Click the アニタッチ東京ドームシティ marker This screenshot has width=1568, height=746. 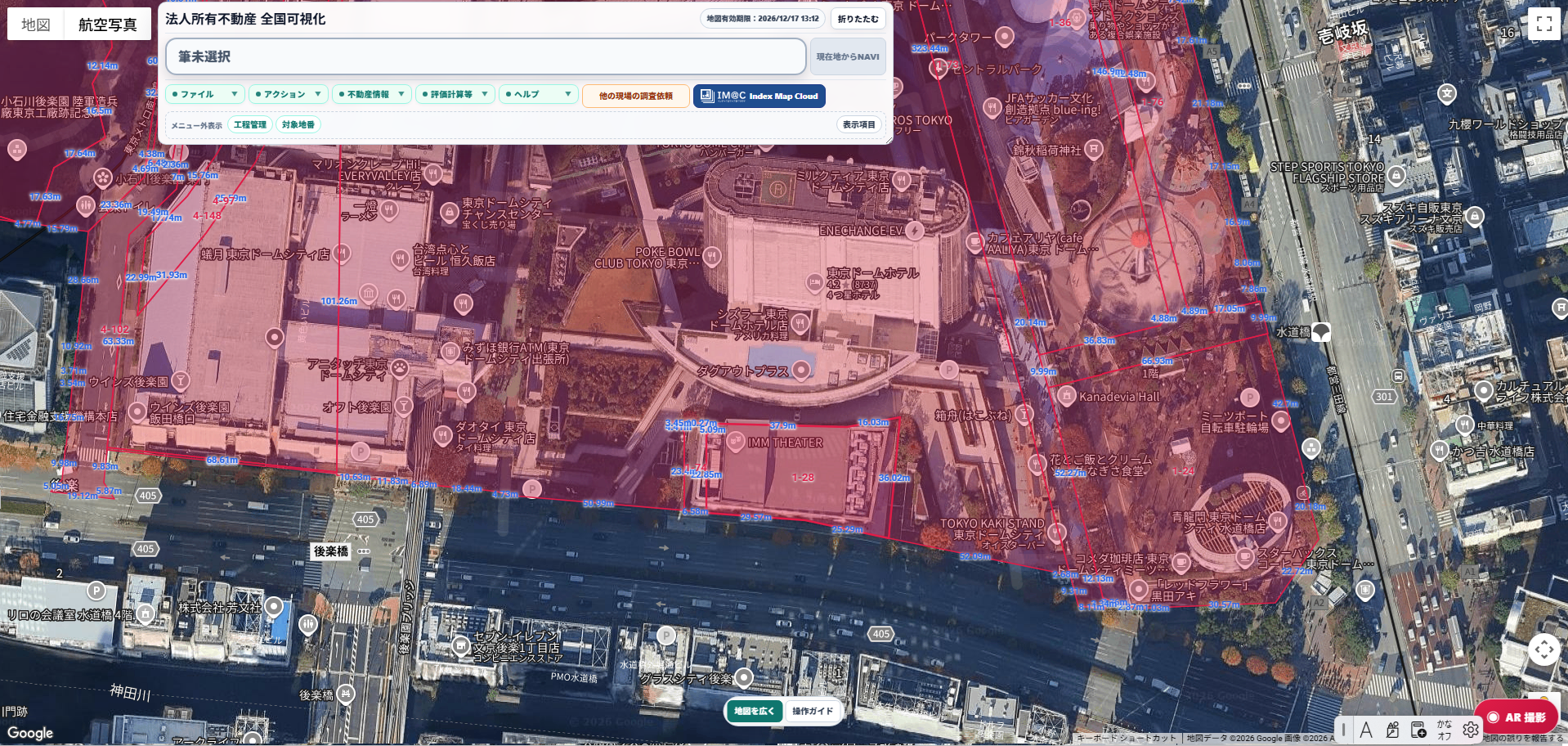(x=400, y=368)
